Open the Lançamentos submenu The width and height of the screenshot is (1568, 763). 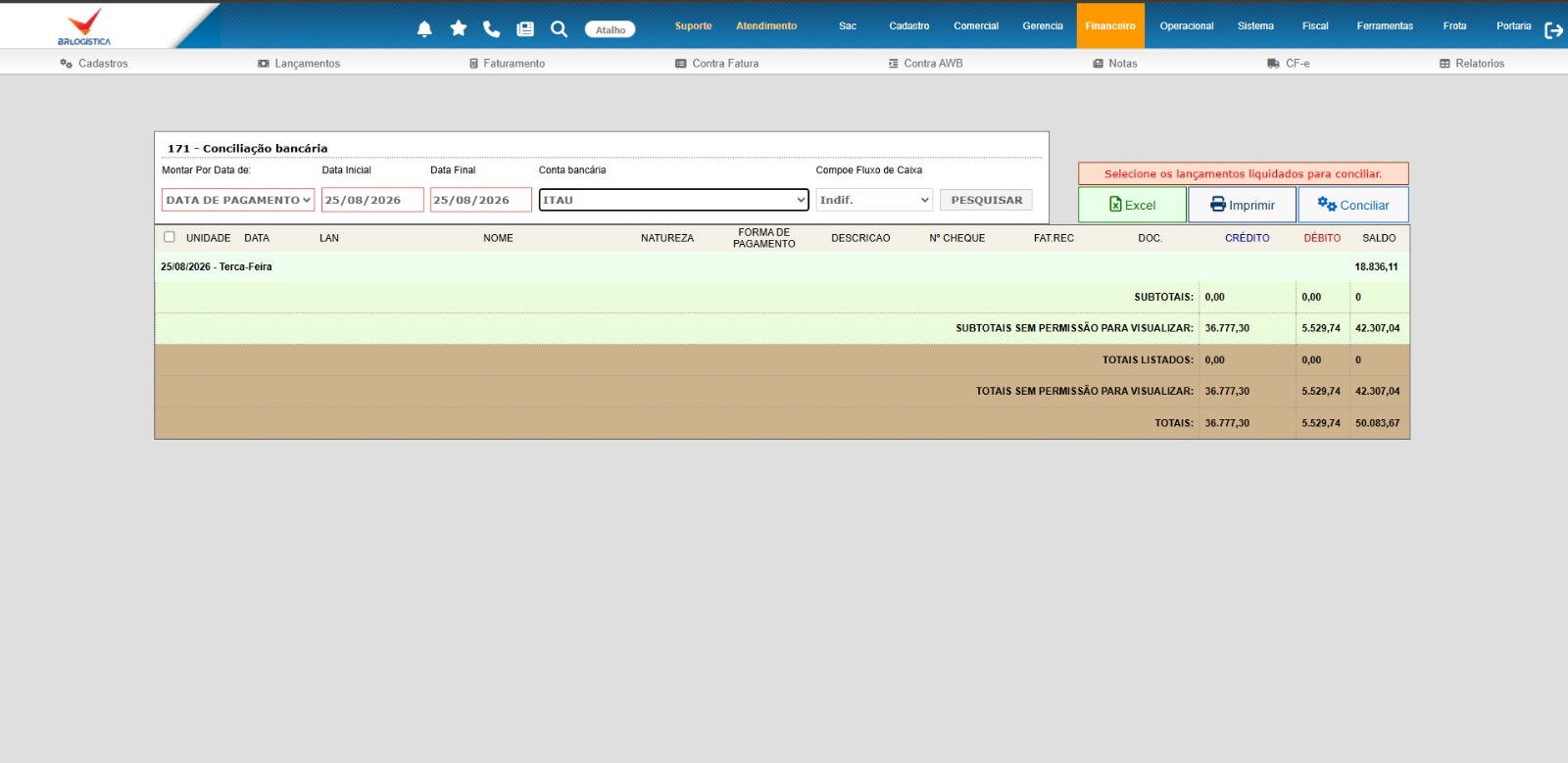[x=299, y=64]
